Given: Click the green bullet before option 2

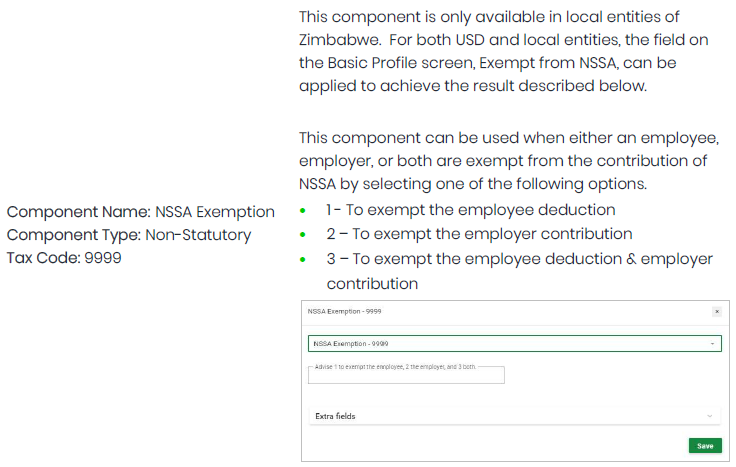Looking at the screenshot, I should [x=303, y=235].
